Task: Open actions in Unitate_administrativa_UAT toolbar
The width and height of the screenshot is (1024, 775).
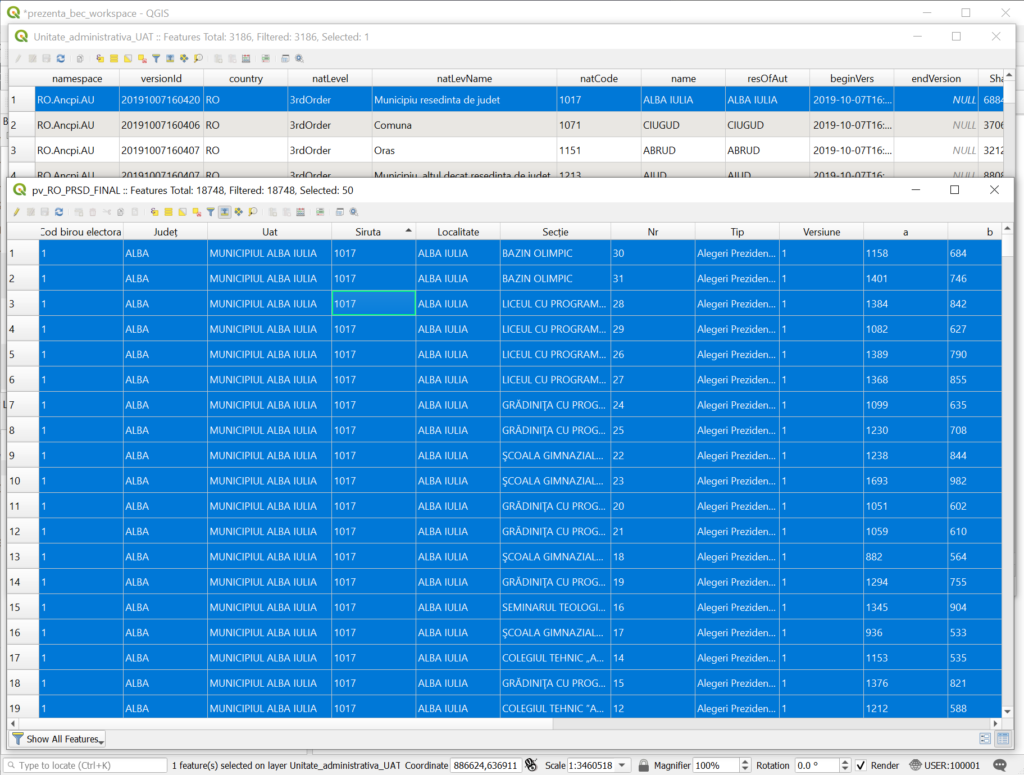Action: tap(299, 59)
